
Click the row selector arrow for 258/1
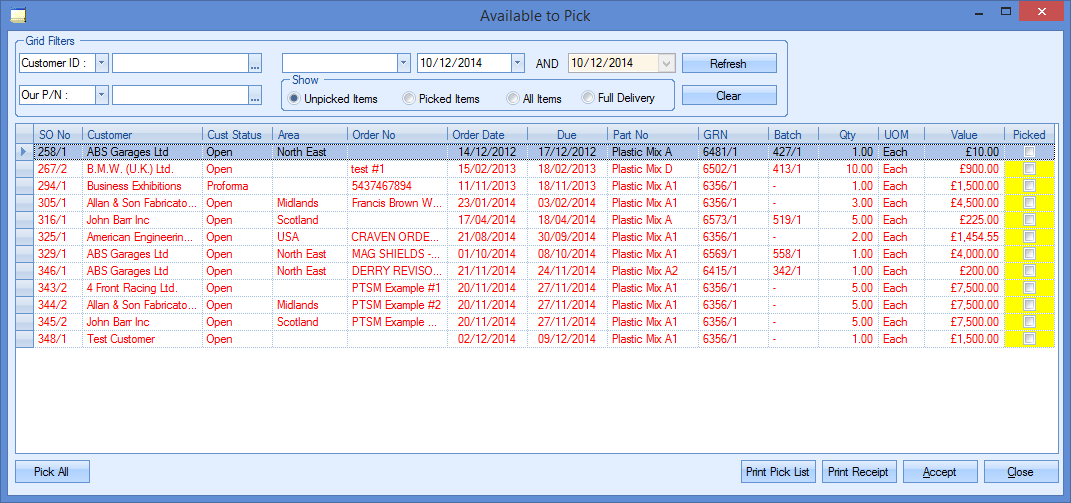point(25,152)
